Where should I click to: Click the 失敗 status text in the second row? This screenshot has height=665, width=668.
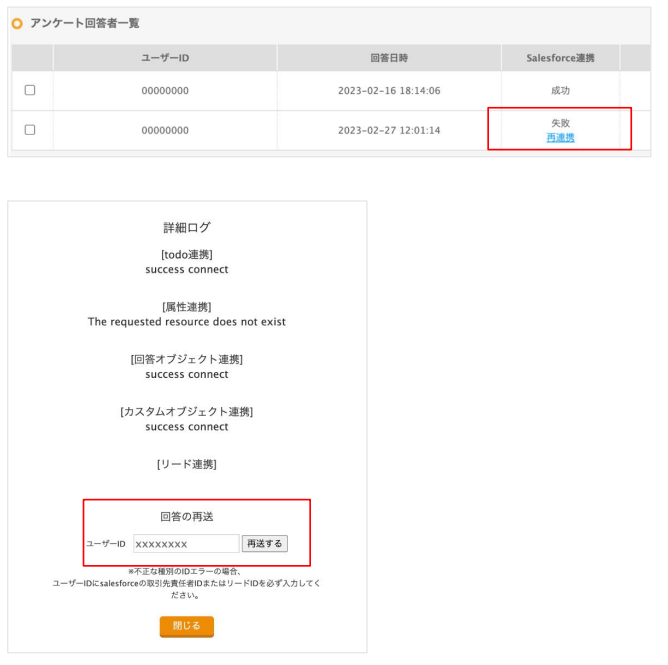[560, 123]
